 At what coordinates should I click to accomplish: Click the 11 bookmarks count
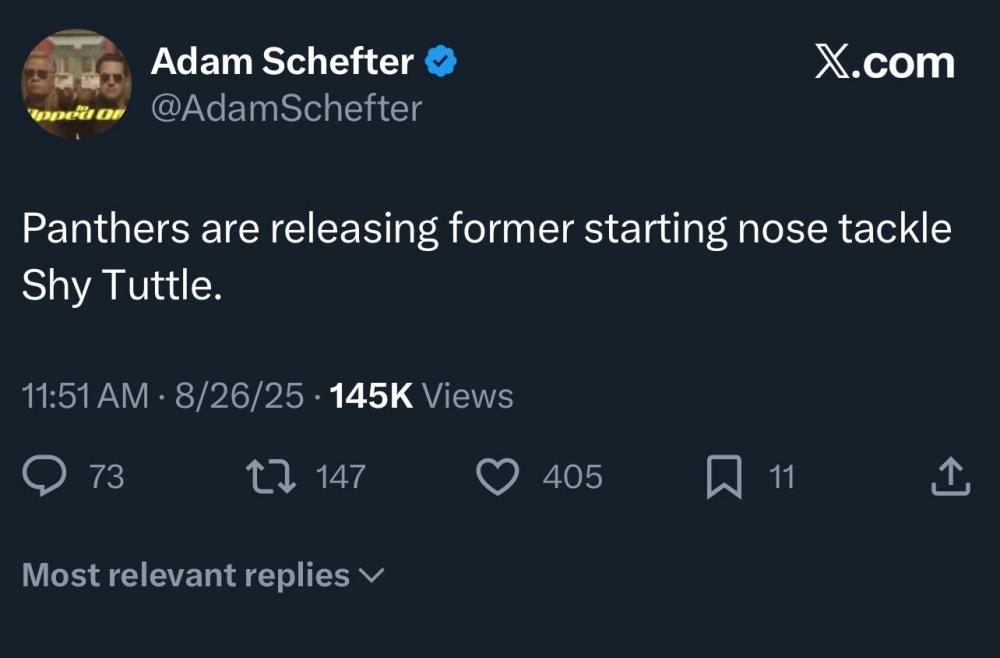pyautogui.click(x=781, y=477)
